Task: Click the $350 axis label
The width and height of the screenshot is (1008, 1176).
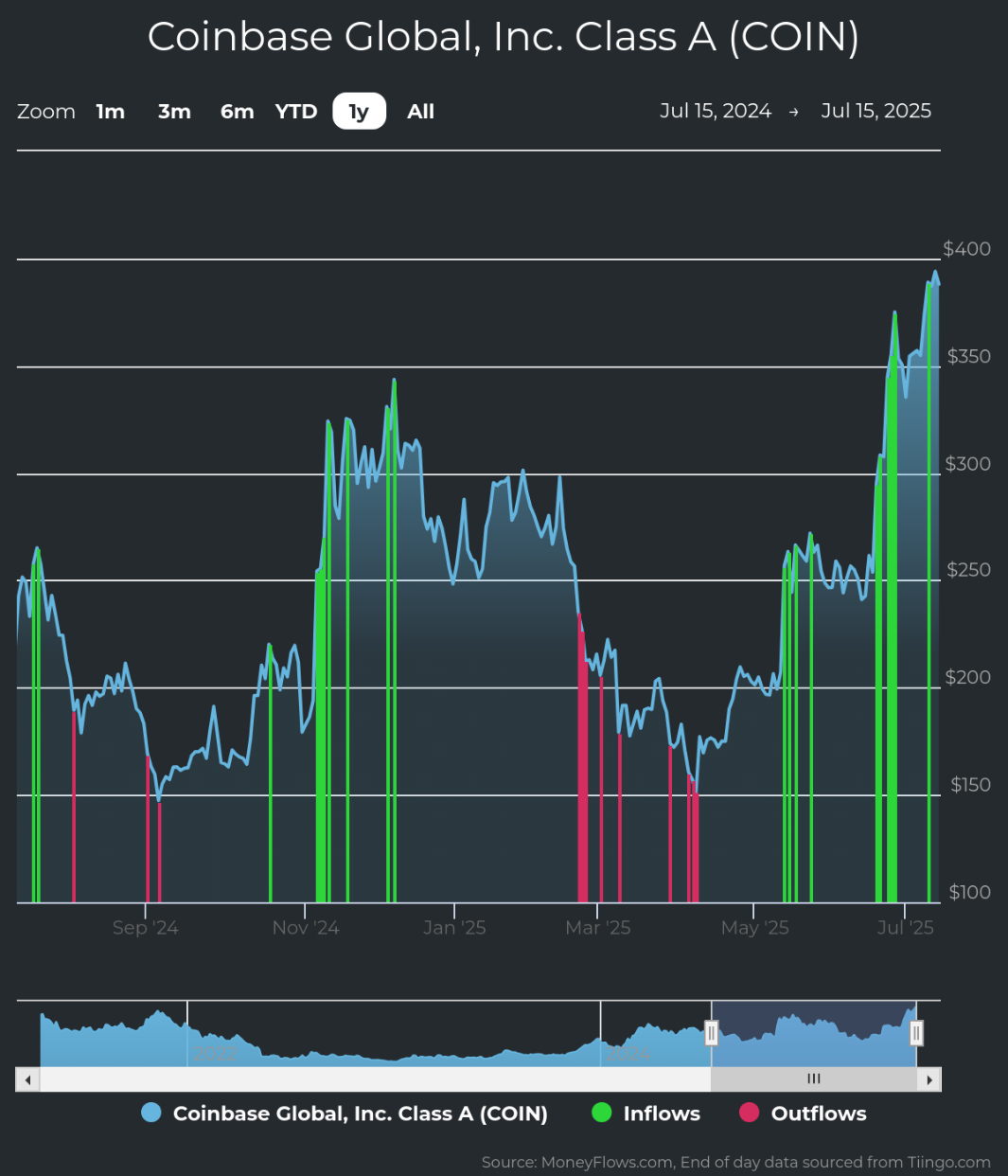Action: [x=968, y=357]
